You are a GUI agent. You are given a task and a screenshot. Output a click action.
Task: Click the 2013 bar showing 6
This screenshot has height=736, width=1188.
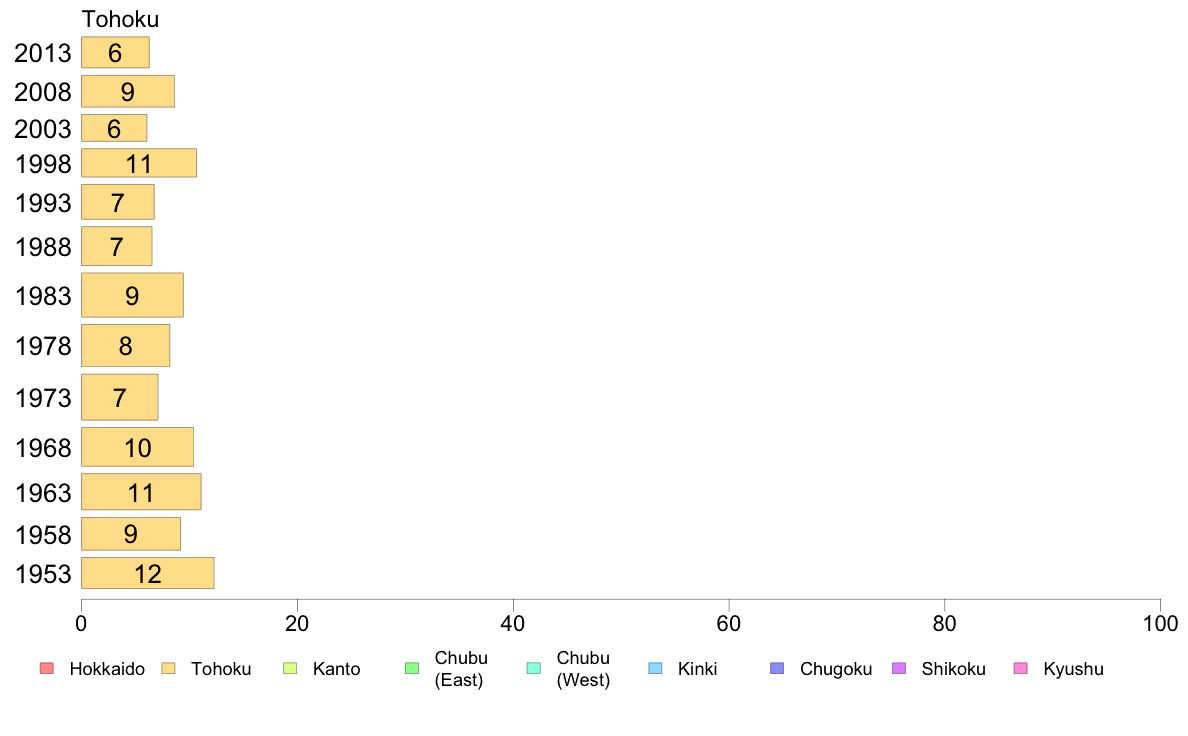tap(115, 52)
